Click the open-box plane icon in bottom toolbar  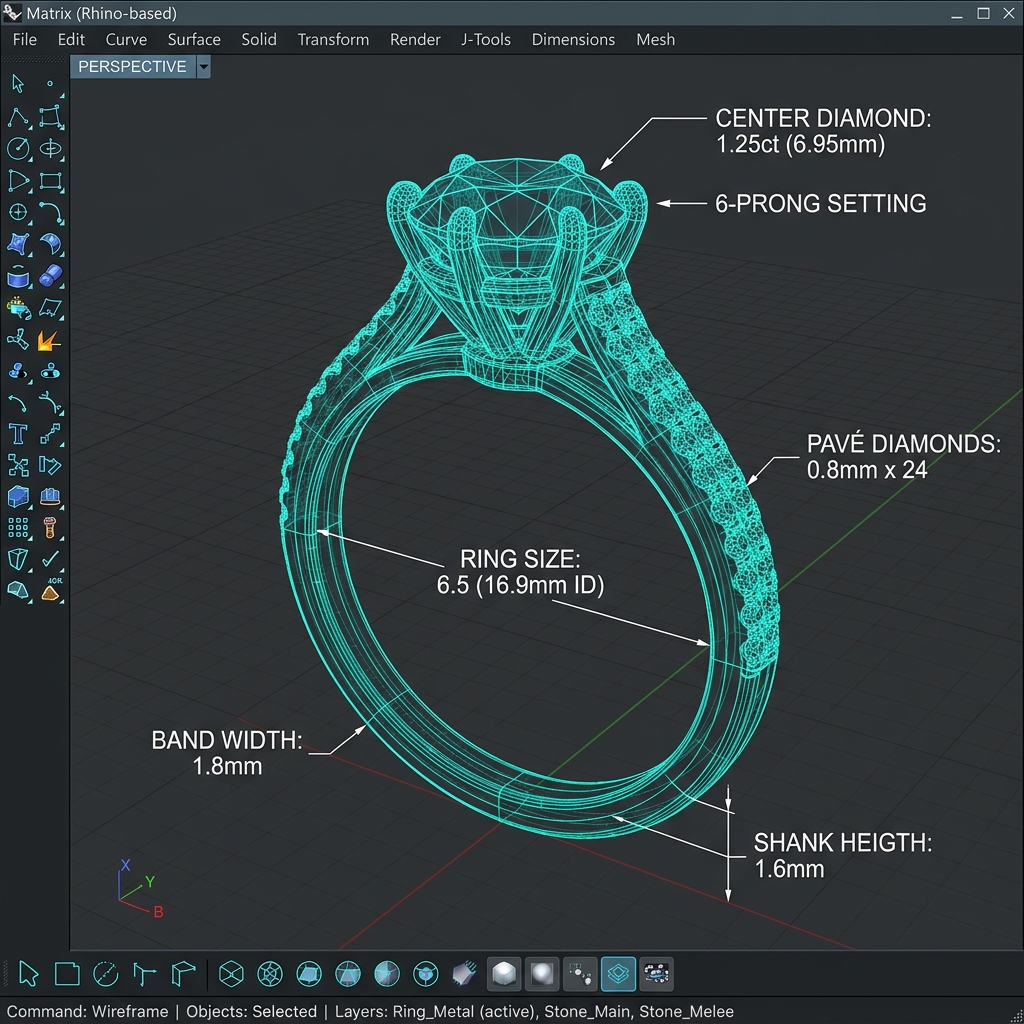coord(183,974)
